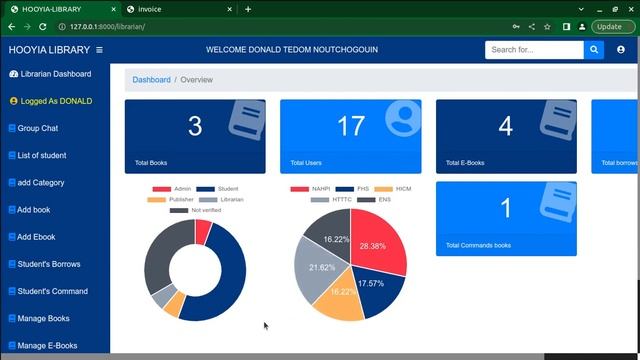This screenshot has height=360, width=640.
Task: Click the Librarian Dashboard gauge icon
Action: pyautogui.click(x=13, y=74)
